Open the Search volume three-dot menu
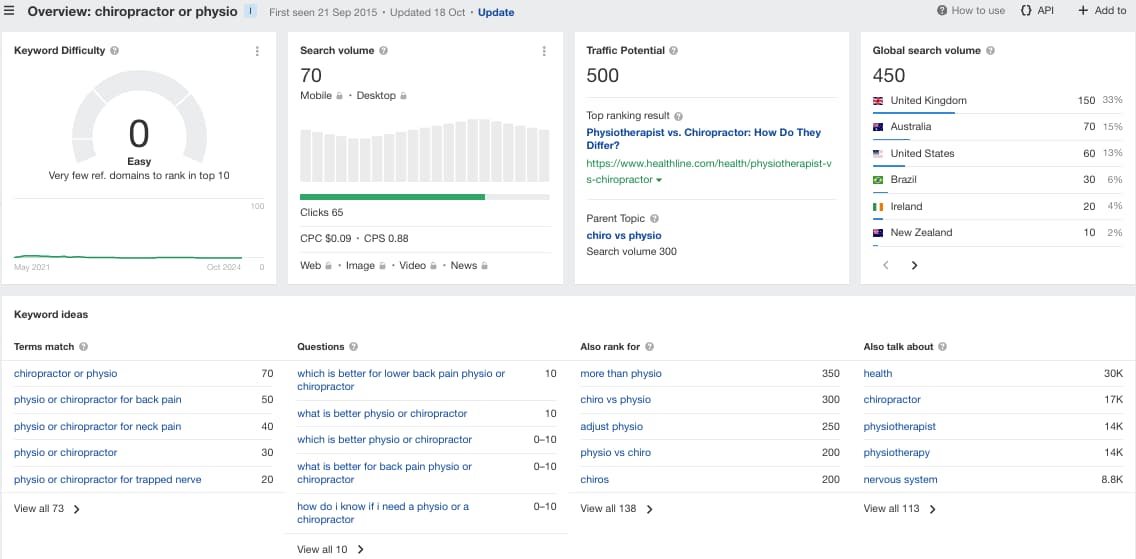Viewport: 1136px width, 559px height. [x=544, y=51]
